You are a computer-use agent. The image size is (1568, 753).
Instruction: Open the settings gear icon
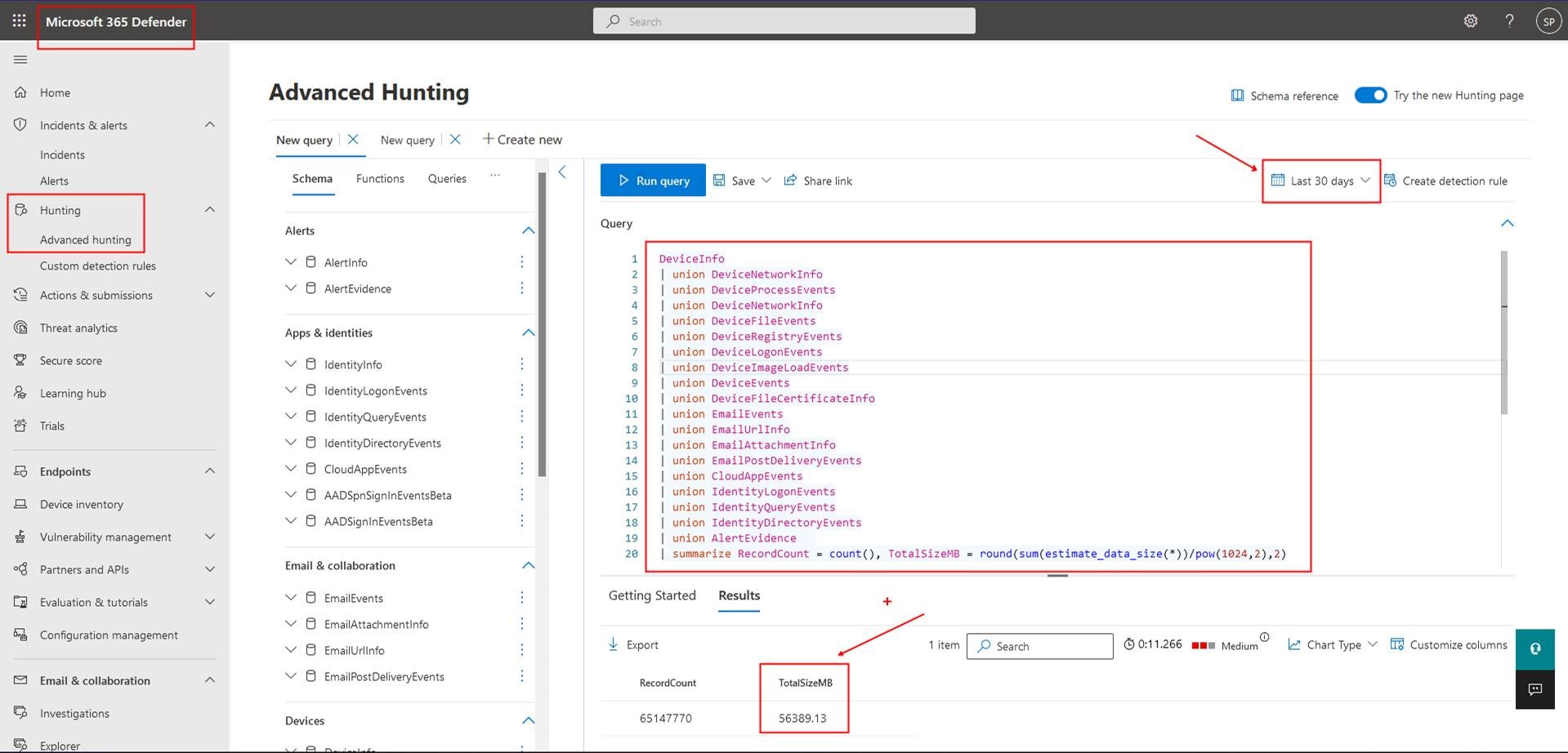tap(1471, 21)
